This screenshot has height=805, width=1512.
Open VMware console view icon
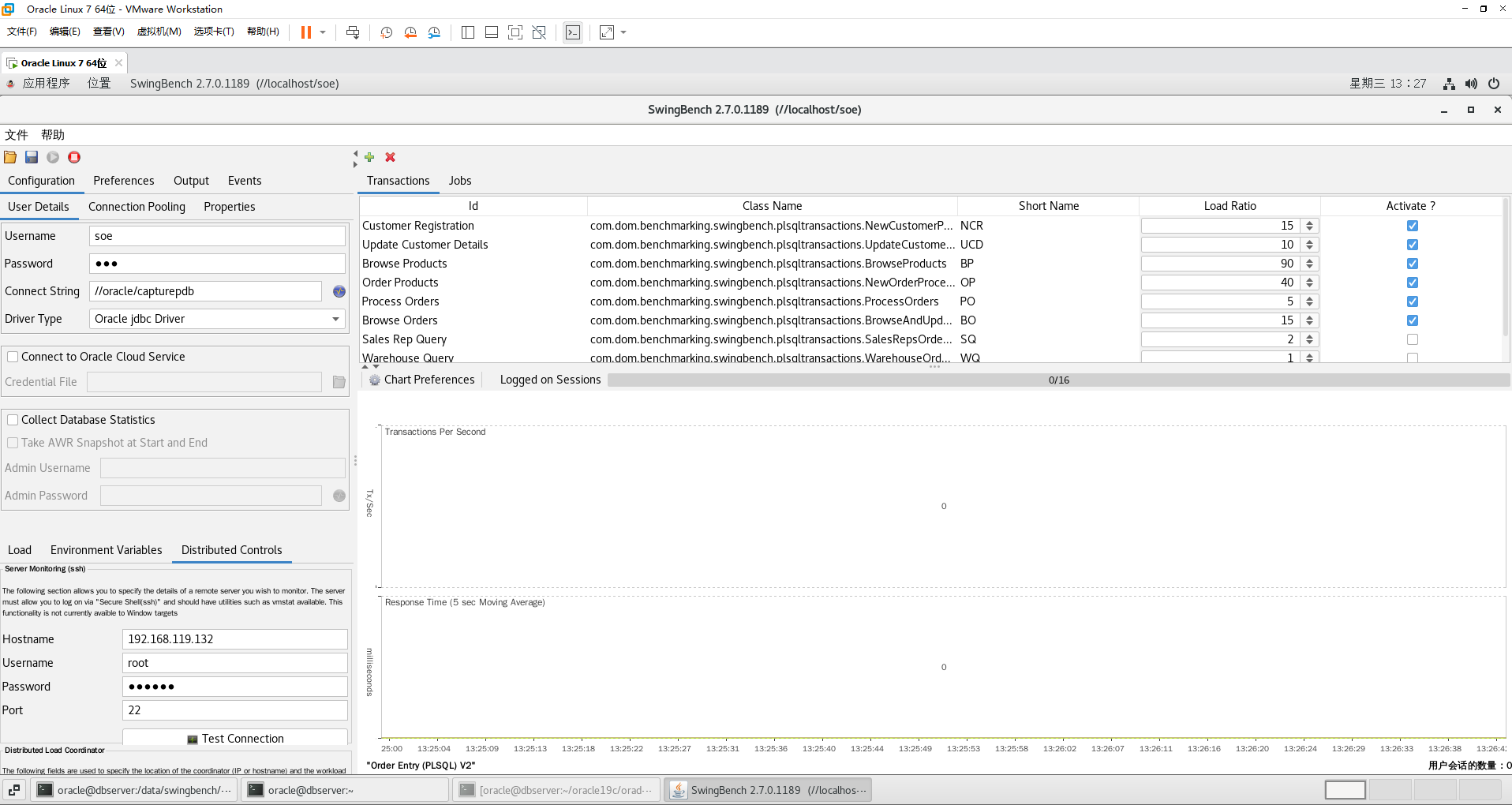pos(573,32)
